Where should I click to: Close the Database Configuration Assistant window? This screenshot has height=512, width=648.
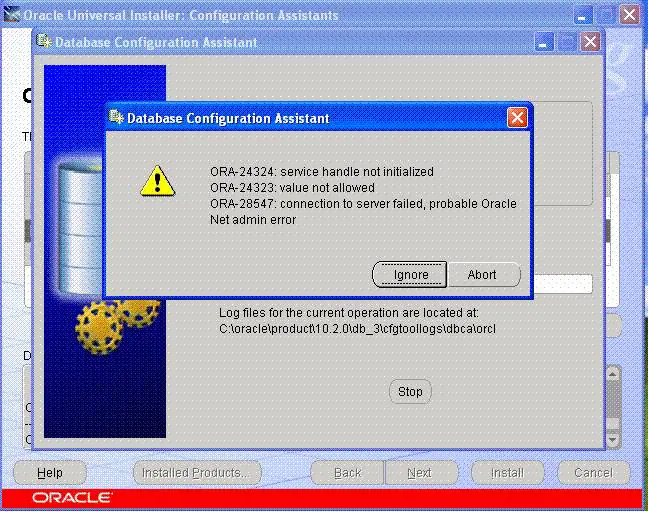tap(590, 42)
